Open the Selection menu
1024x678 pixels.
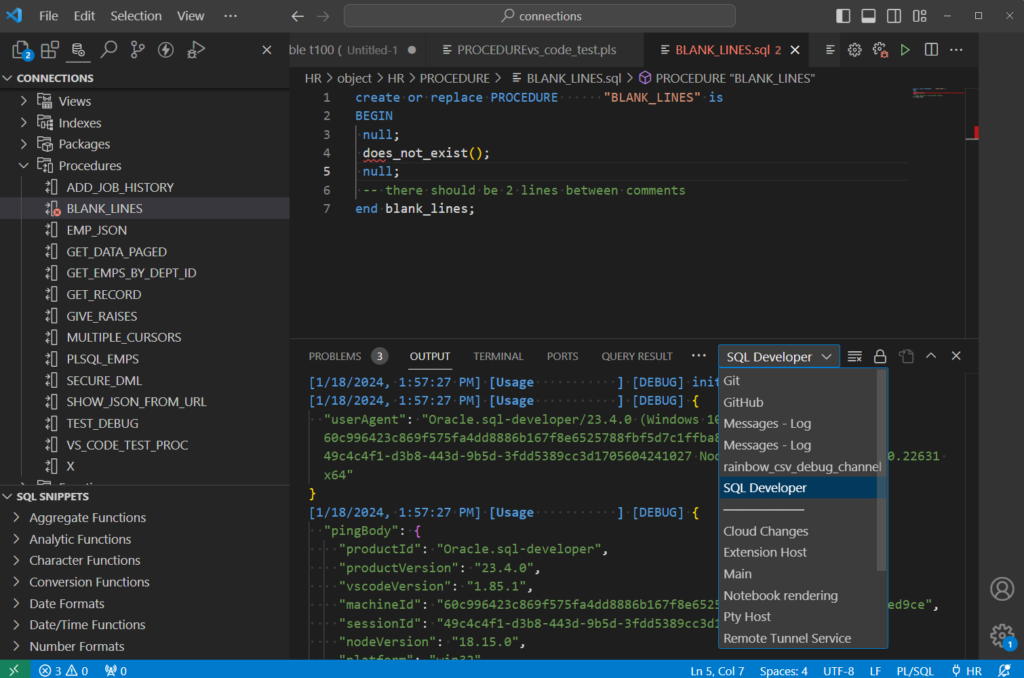[136, 16]
